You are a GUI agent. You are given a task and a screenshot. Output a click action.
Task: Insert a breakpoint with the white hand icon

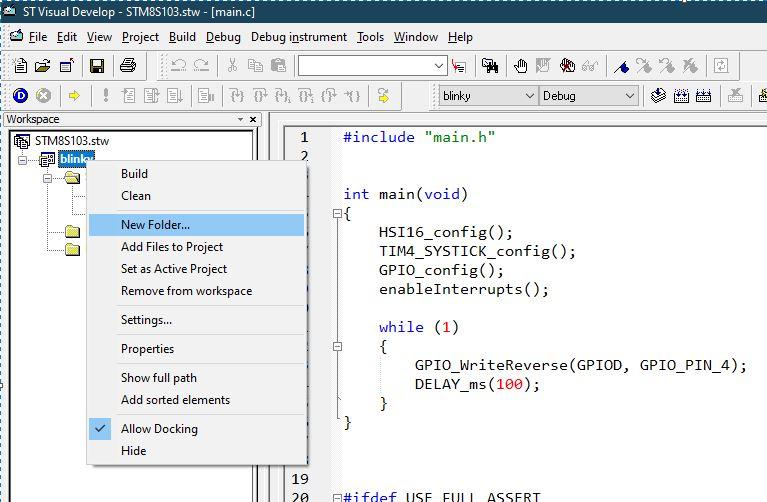click(520, 66)
